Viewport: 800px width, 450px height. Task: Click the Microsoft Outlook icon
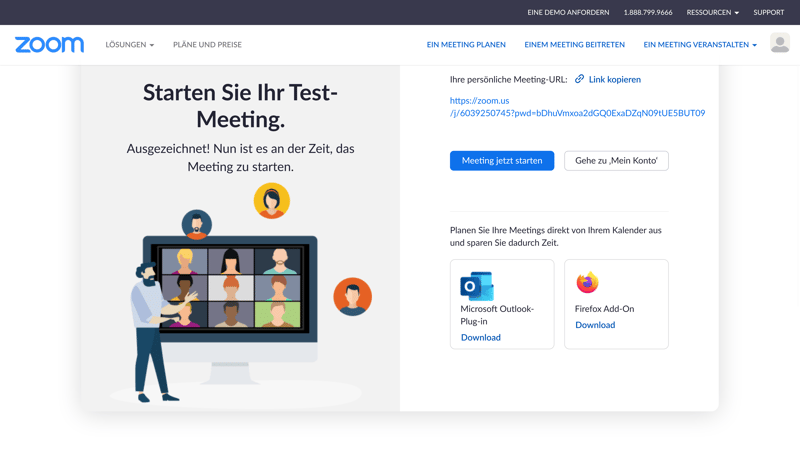click(477, 285)
